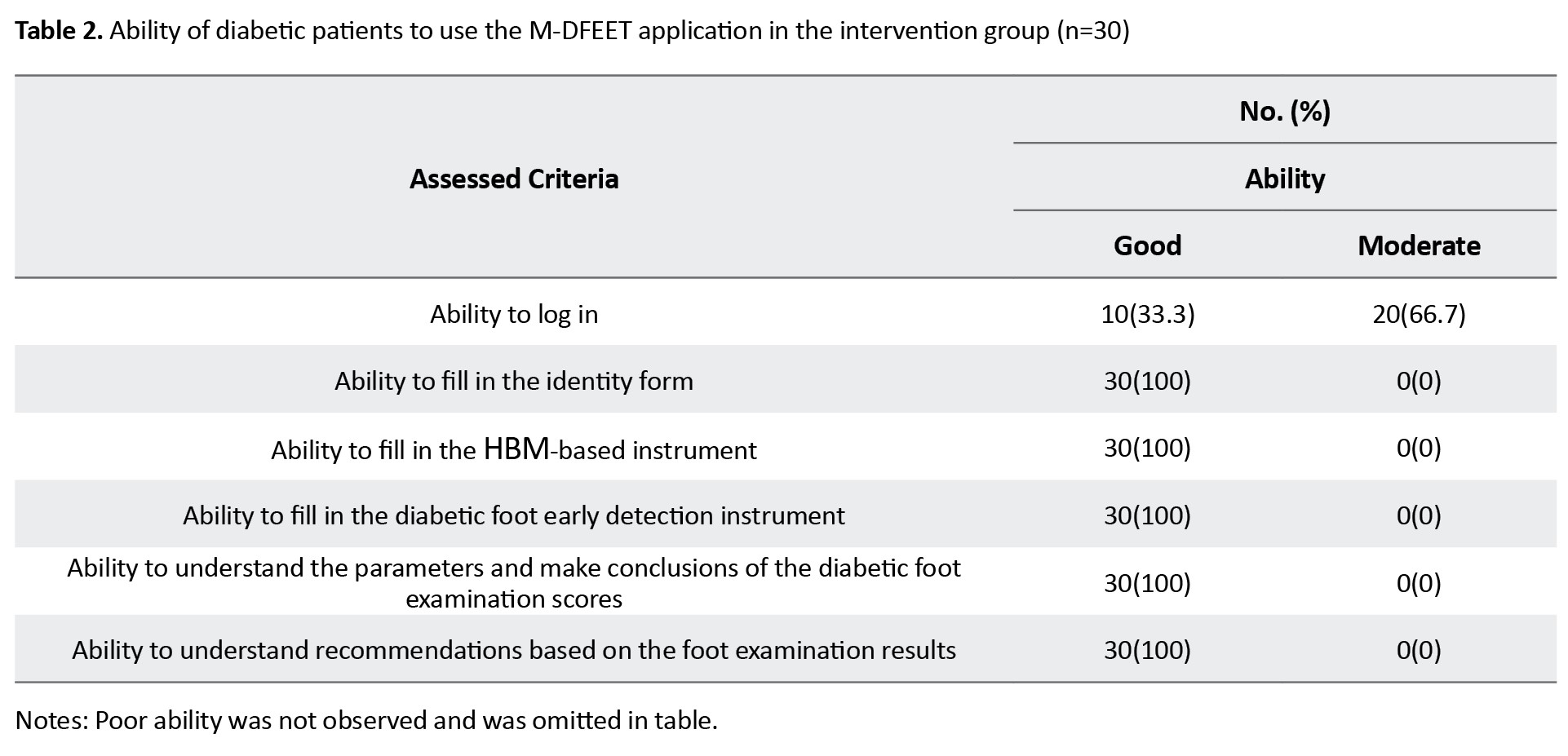Click Moderate value for examination scores row
This screenshot has width=1568, height=756.
[x=1419, y=583]
